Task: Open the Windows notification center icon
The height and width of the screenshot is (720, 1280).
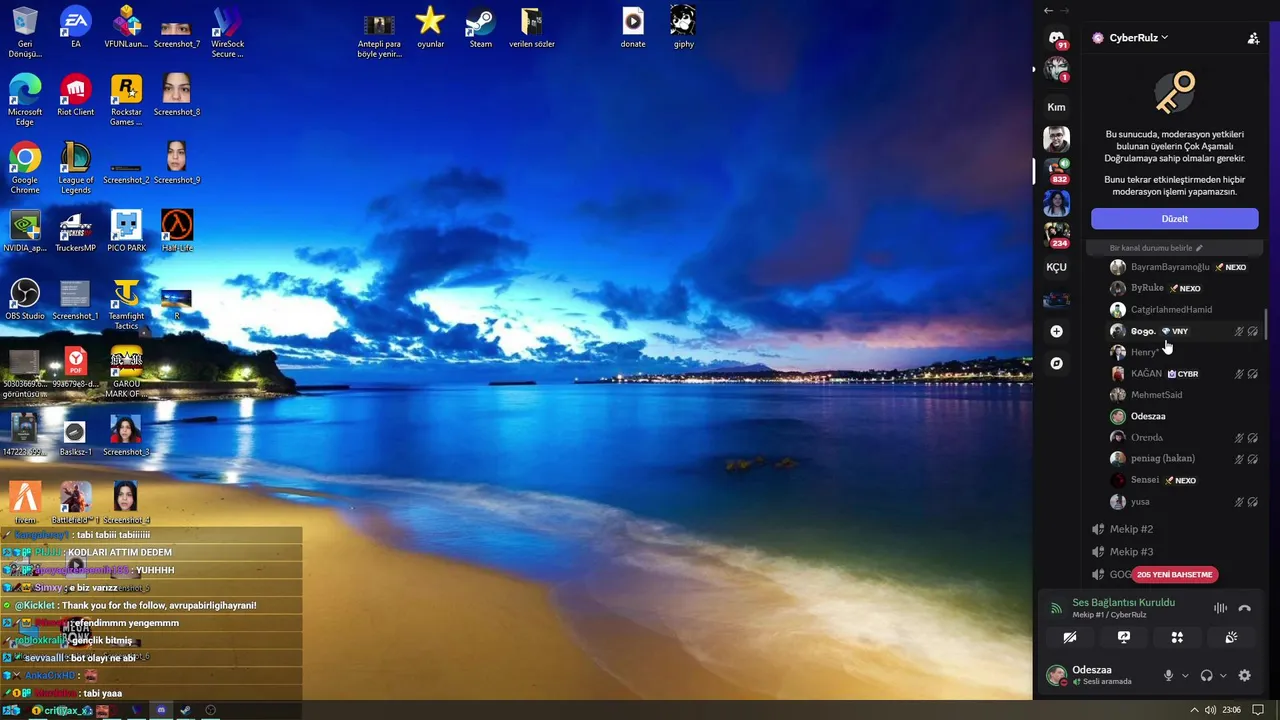Action: [x=1258, y=710]
